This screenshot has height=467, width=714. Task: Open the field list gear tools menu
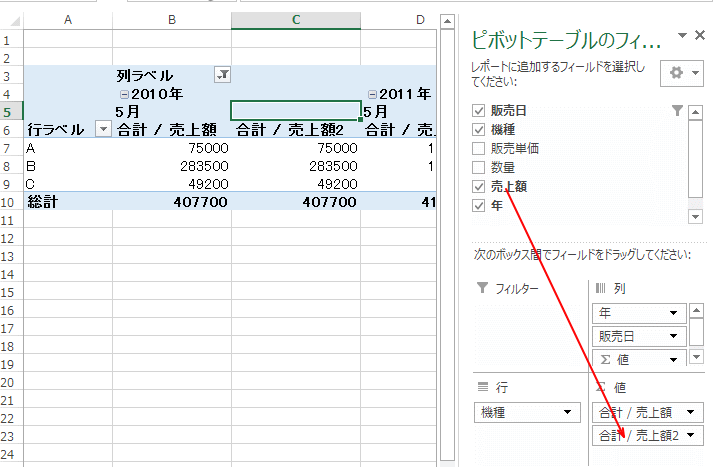point(682,73)
